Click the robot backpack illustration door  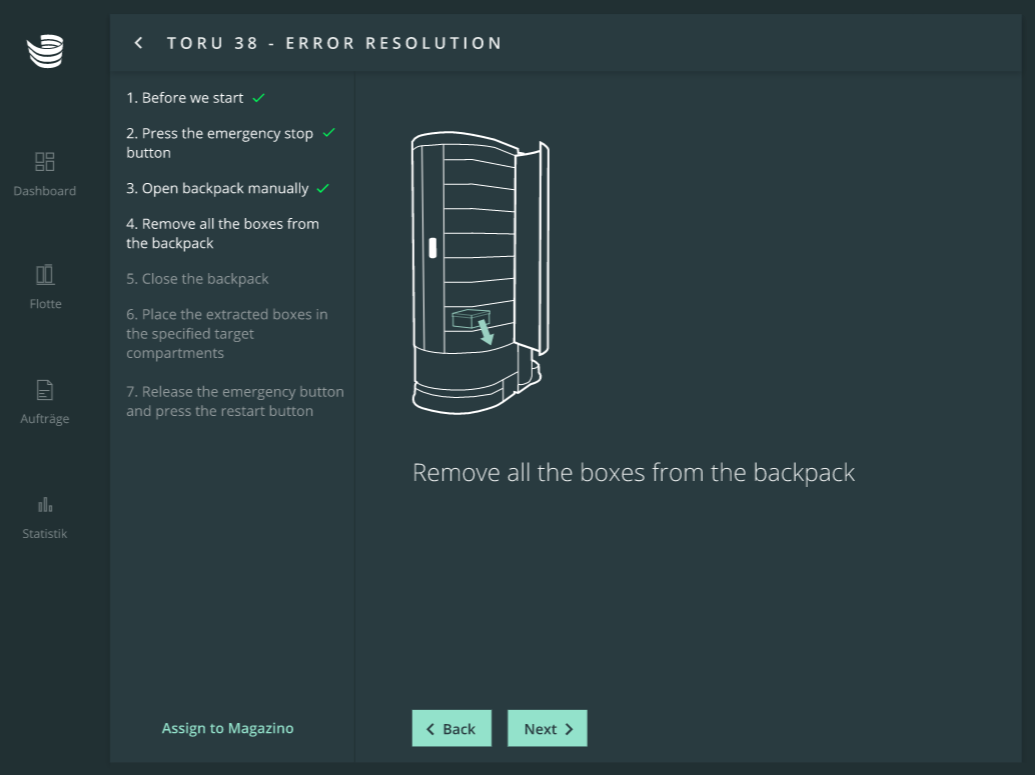coord(530,250)
